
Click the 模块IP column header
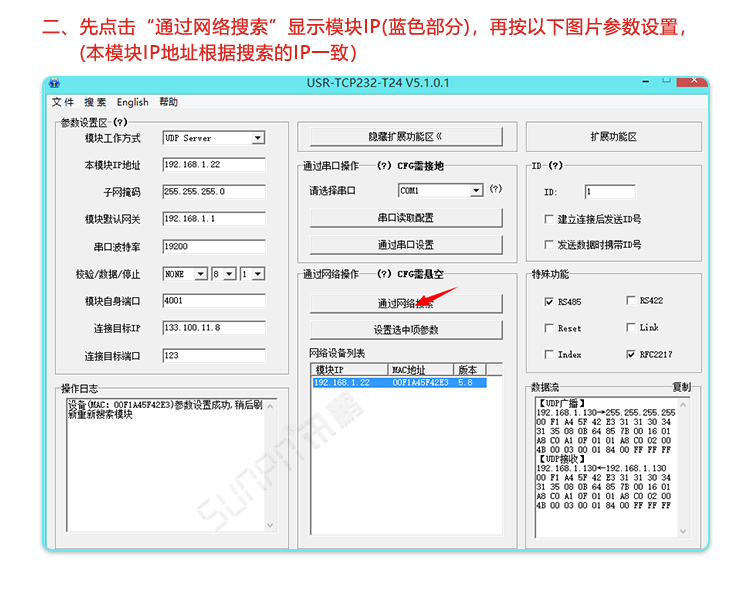pos(349,370)
